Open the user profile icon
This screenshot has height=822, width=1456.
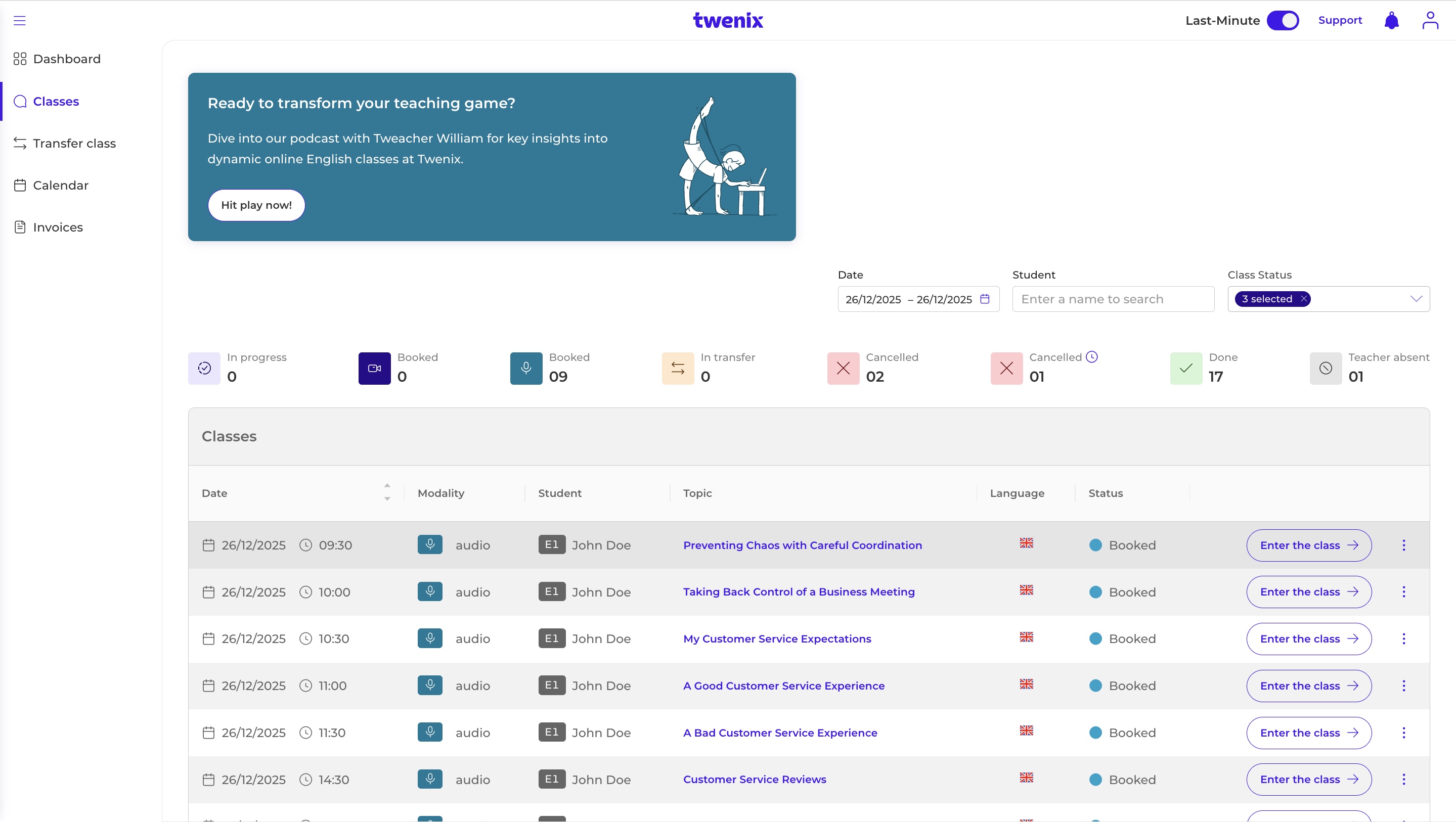pyautogui.click(x=1430, y=20)
